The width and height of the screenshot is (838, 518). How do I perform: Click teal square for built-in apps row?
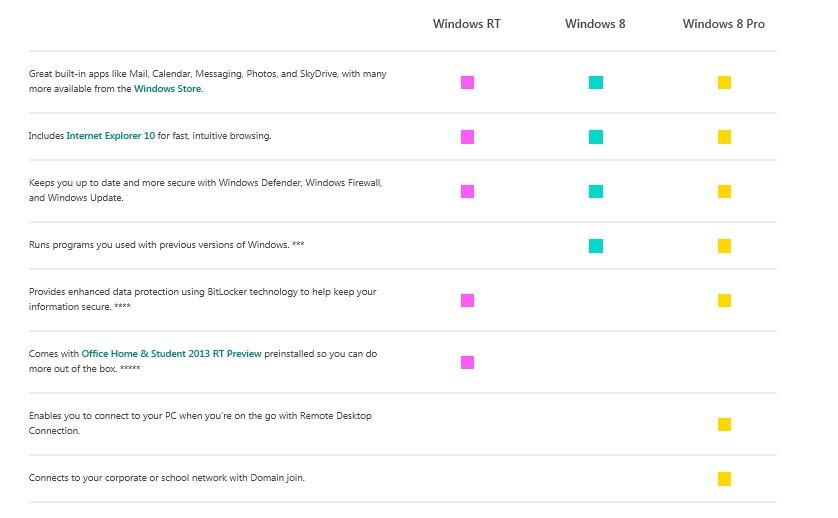click(x=596, y=82)
